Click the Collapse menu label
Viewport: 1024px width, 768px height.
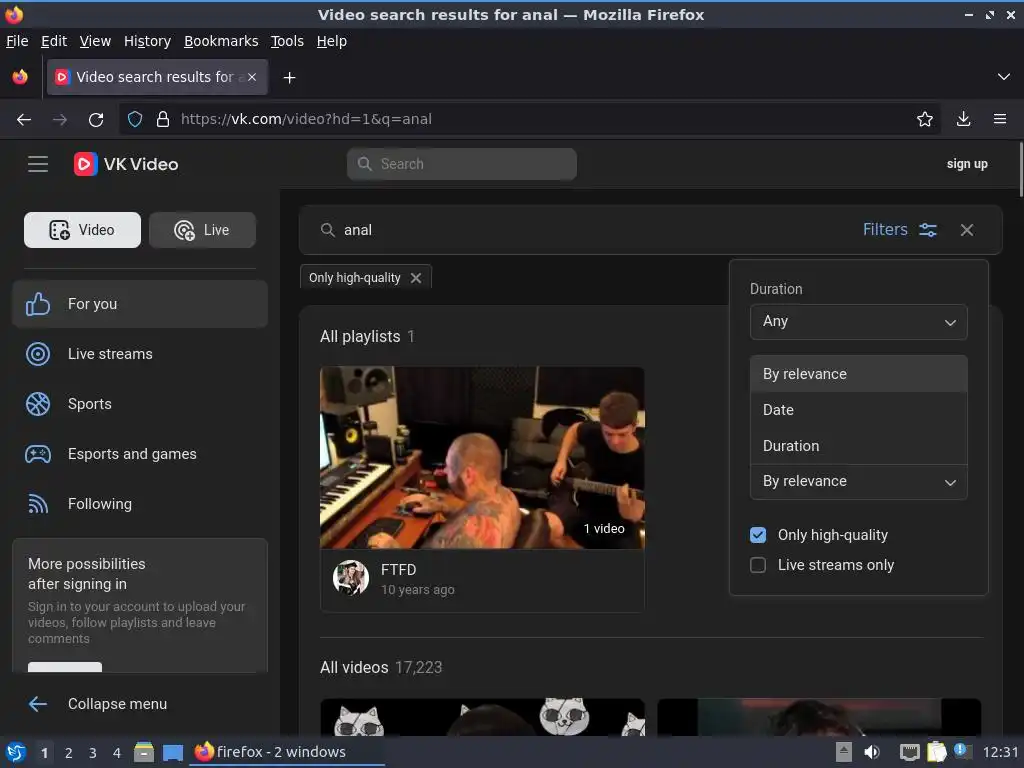(118, 704)
